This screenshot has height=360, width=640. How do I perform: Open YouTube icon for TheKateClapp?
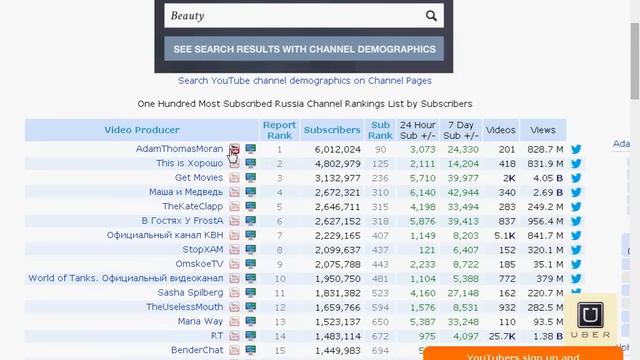click(x=234, y=207)
